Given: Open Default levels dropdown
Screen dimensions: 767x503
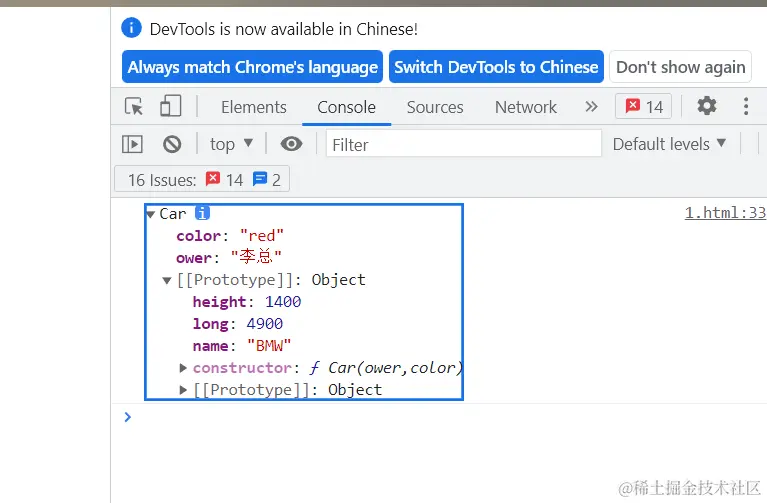Looking at the screenshot, I should 669,144.
